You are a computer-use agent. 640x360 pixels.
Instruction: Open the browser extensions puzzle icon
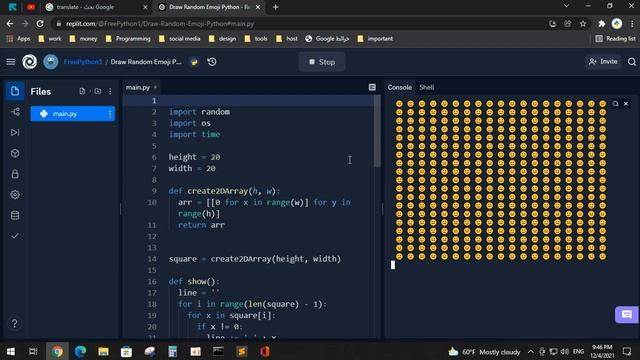coord(601,24)
